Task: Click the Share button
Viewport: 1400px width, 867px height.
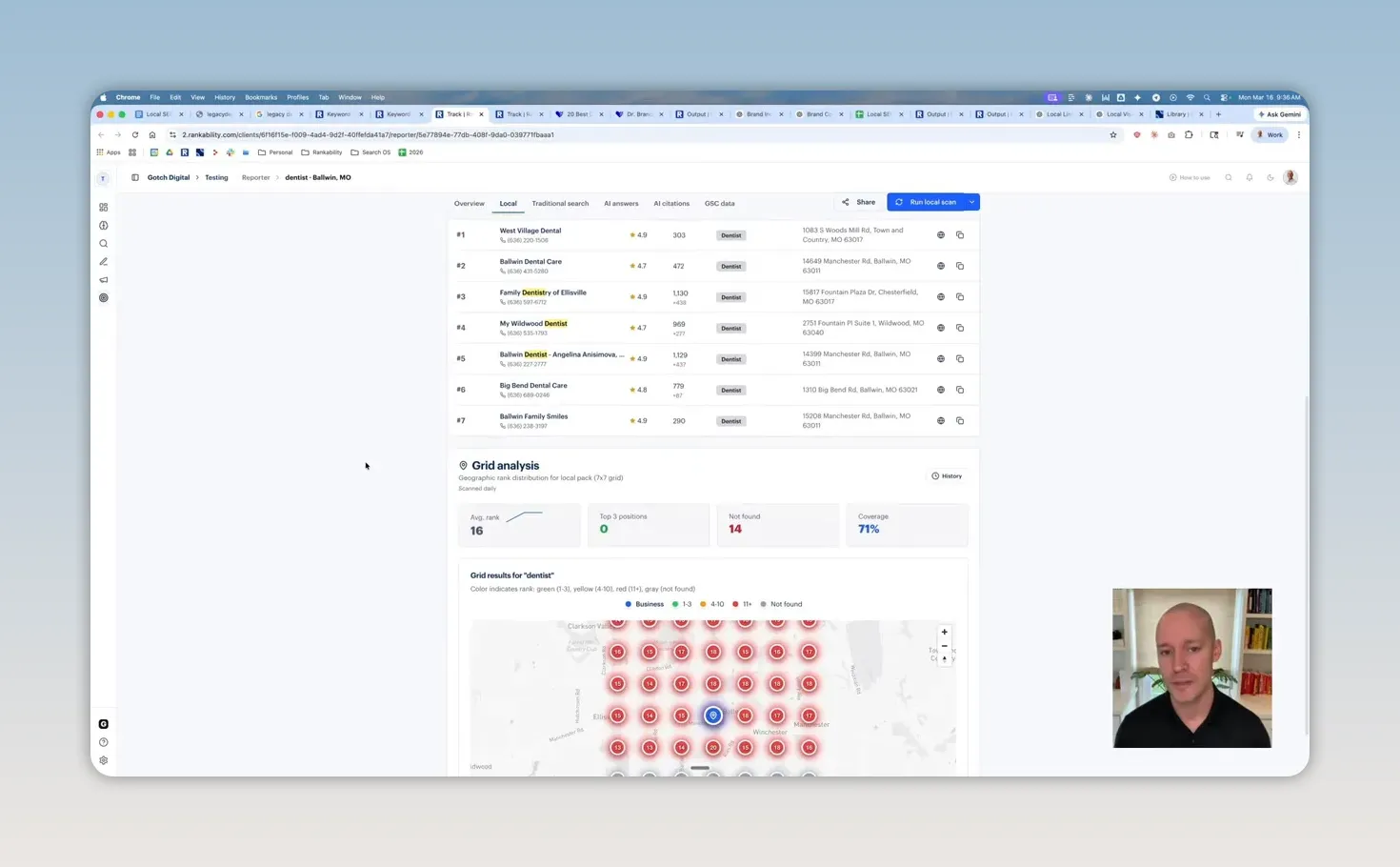Action: tap(859, 202)
